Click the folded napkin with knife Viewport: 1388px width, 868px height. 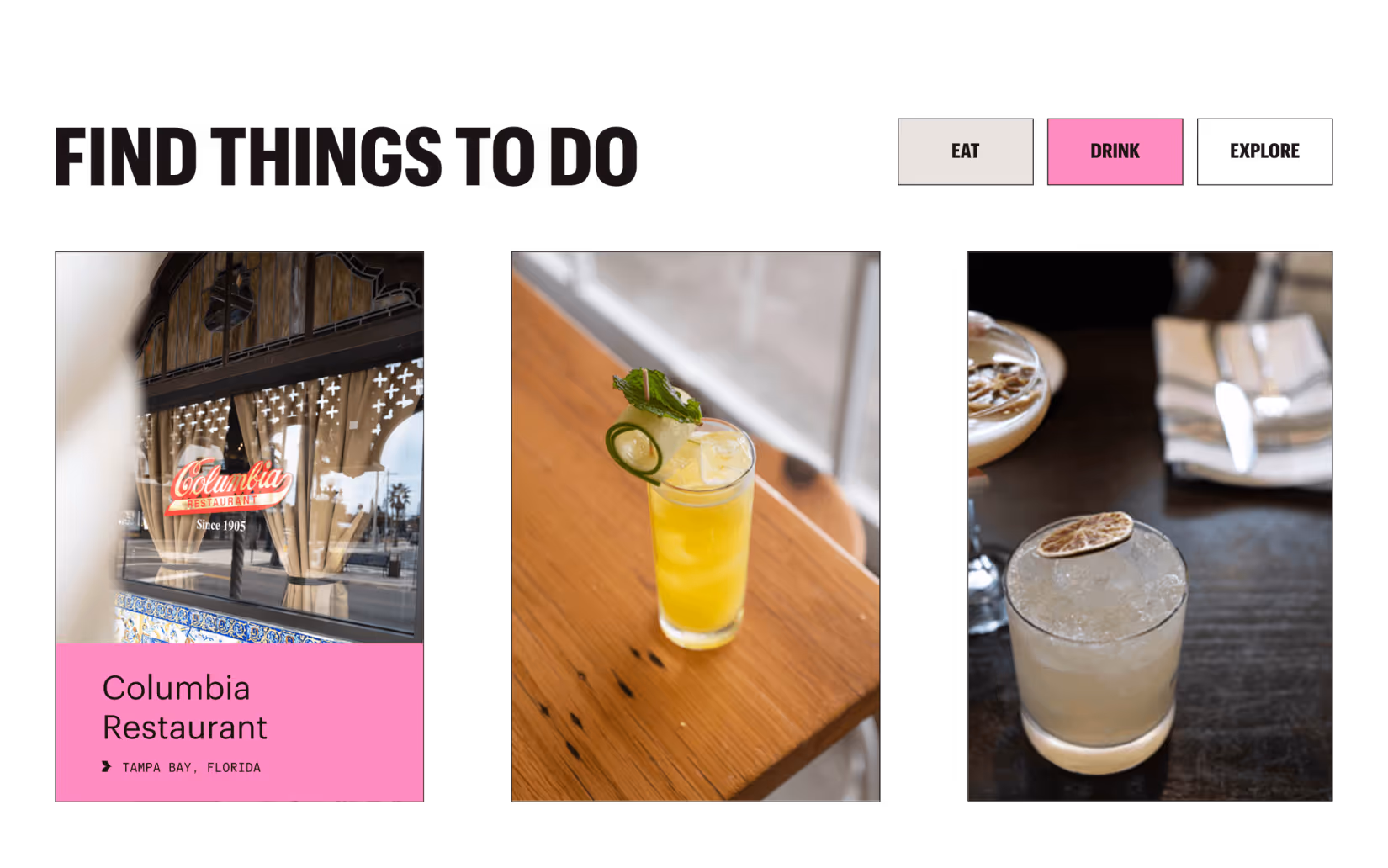1242,400
